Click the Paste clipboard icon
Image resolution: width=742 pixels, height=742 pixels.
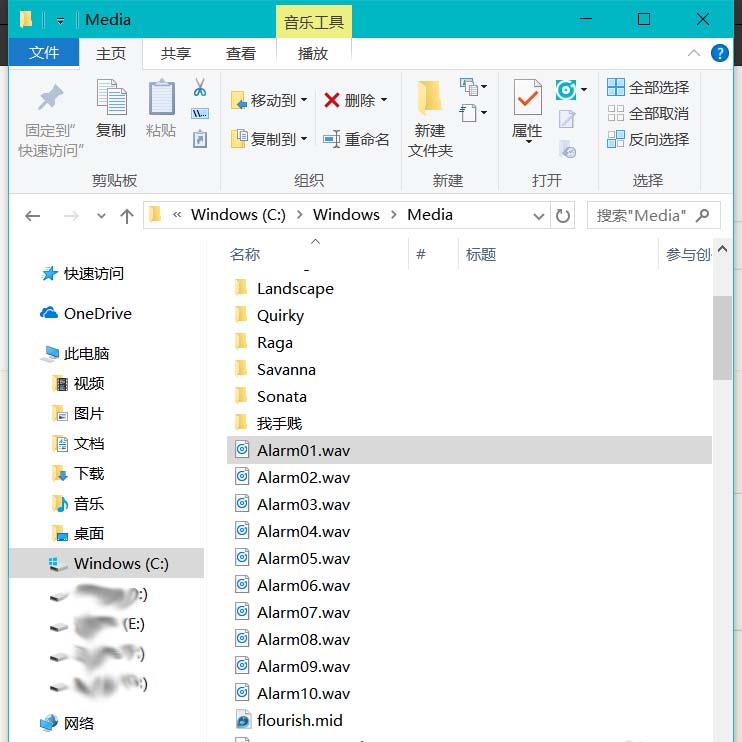(161, 98)
